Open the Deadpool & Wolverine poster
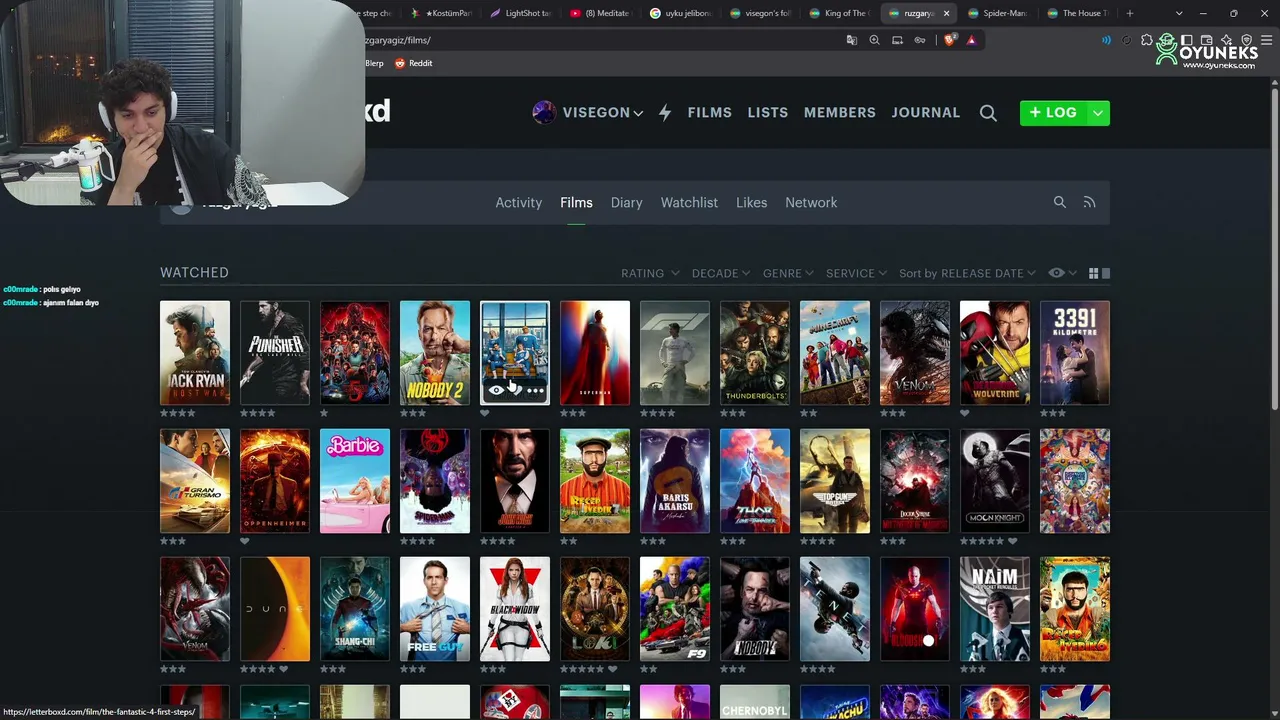The height and width of the screenshot is (720, 1280). [x=995, y=353]
